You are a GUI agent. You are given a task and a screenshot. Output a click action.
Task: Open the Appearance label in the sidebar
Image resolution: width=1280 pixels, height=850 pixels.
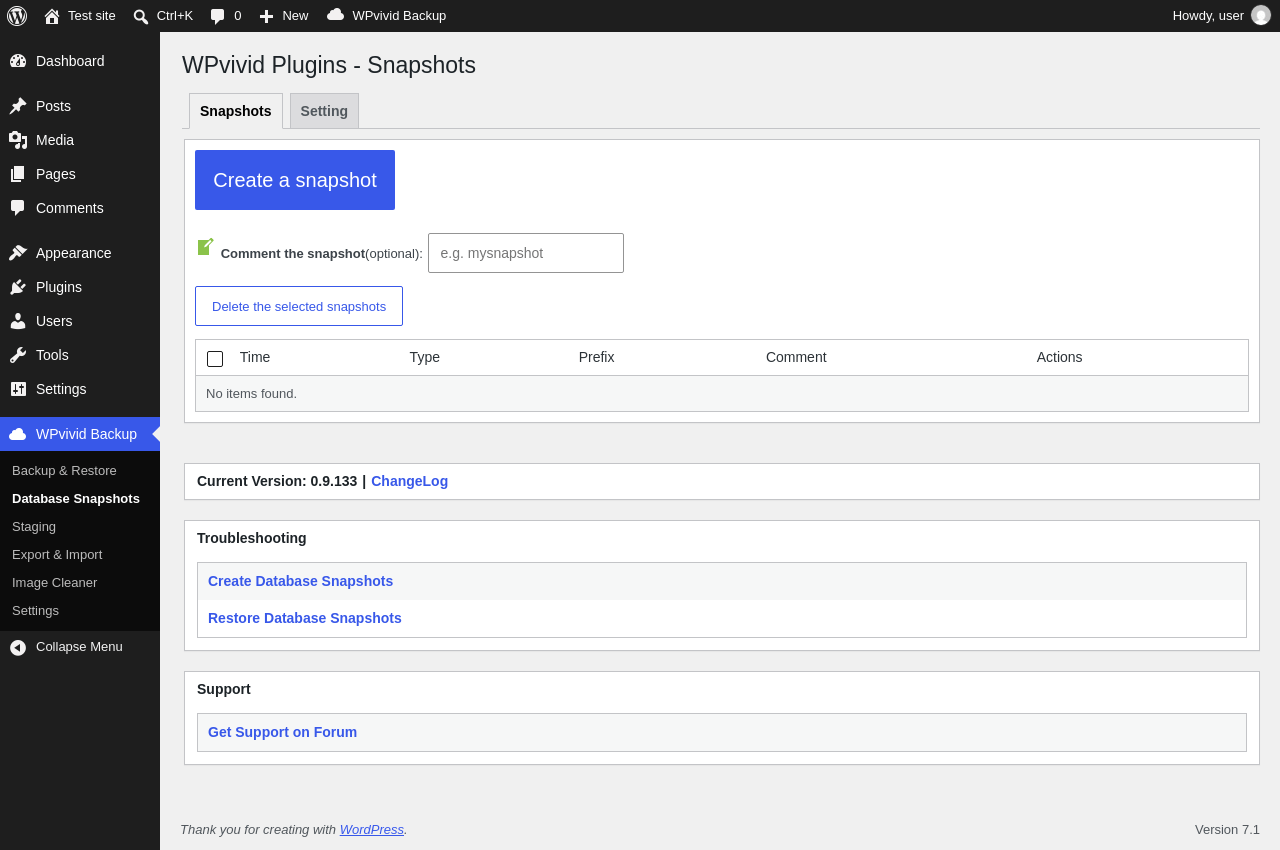74,253
